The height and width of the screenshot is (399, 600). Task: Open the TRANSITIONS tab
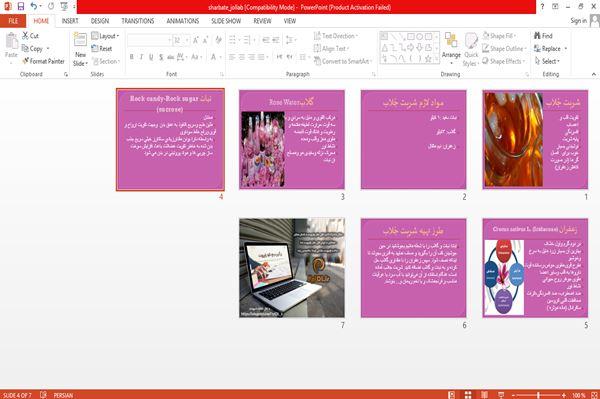(x=138, y=21)
